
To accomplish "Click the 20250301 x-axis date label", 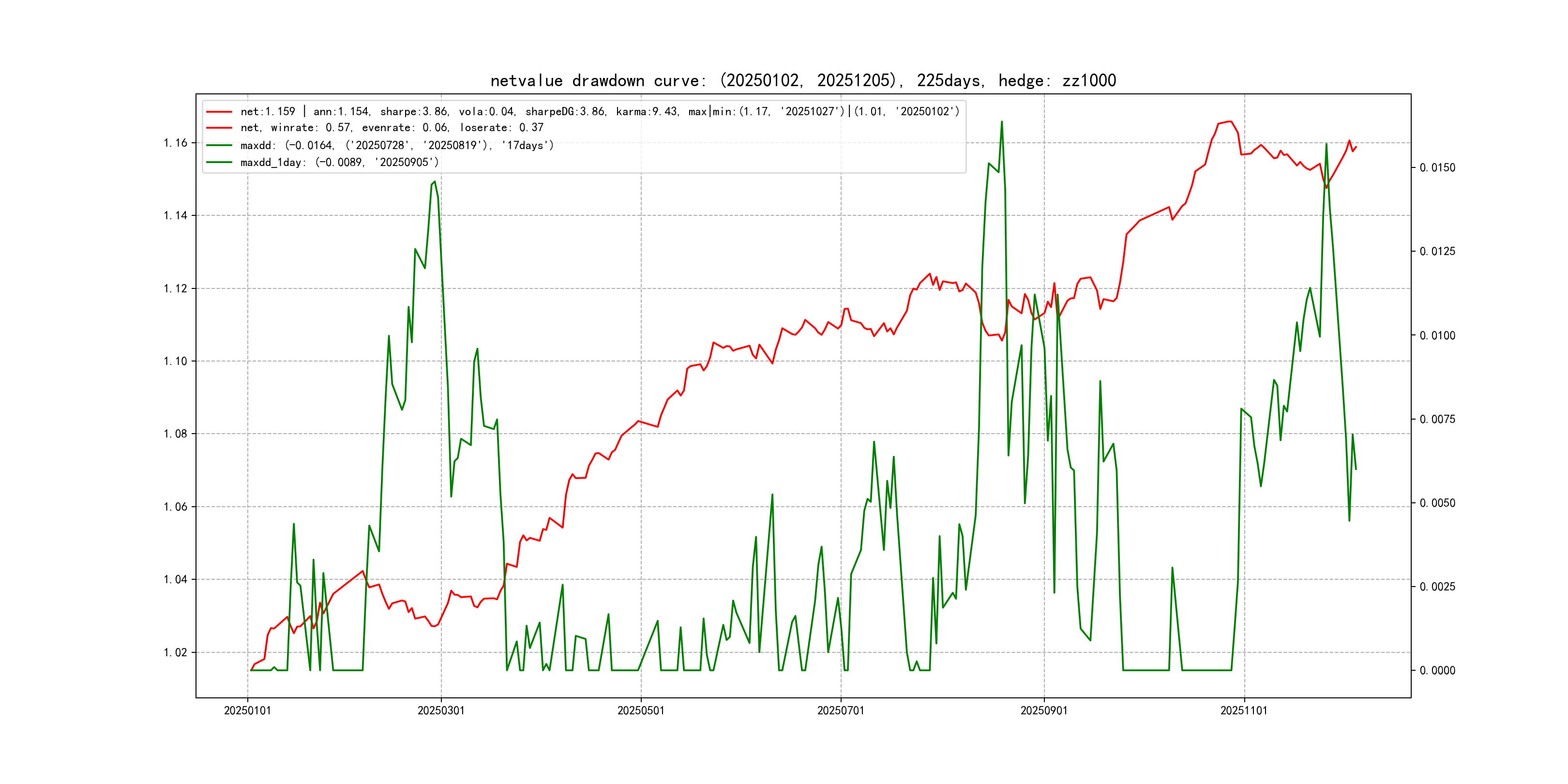I will tap(441, 710).
